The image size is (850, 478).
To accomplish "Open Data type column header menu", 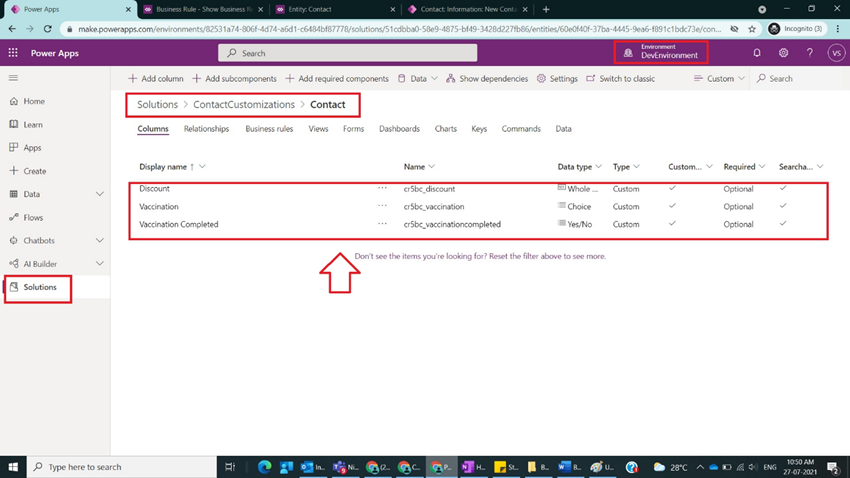I will (x=579, y=167).
